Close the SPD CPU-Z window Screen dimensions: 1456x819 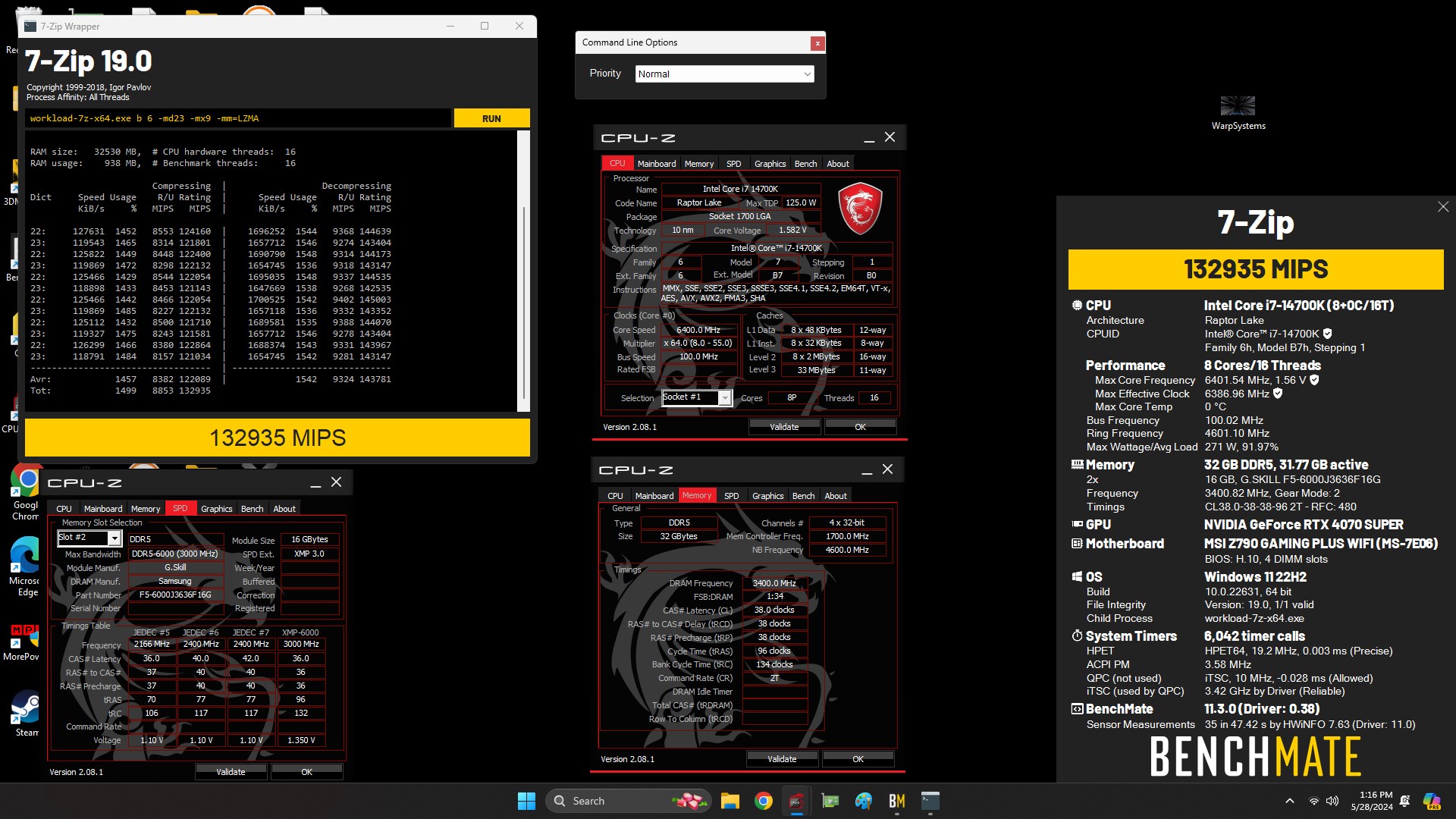[x=337, y=482]
